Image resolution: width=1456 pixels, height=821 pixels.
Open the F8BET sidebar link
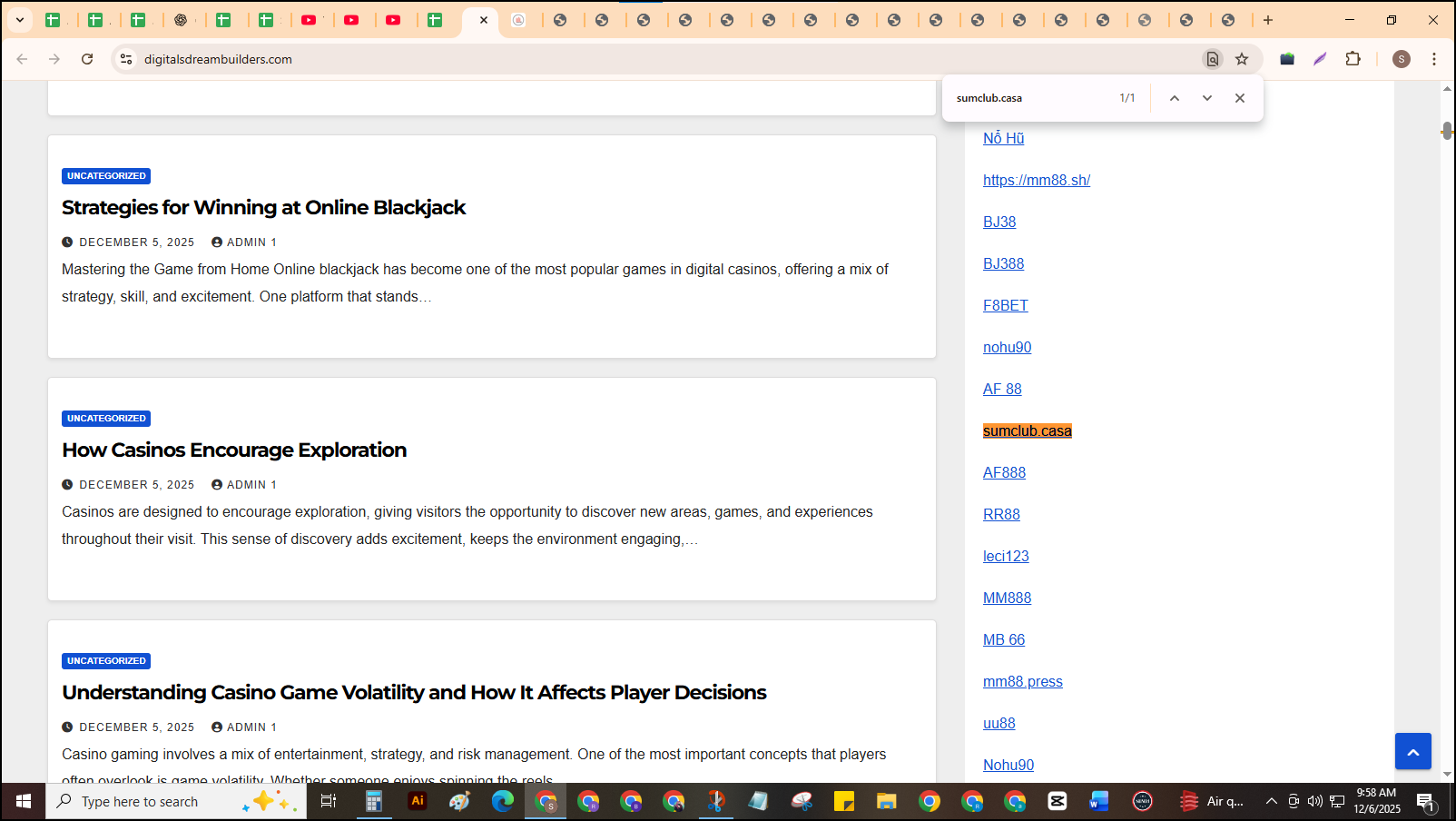click(x=1006, y=305)
